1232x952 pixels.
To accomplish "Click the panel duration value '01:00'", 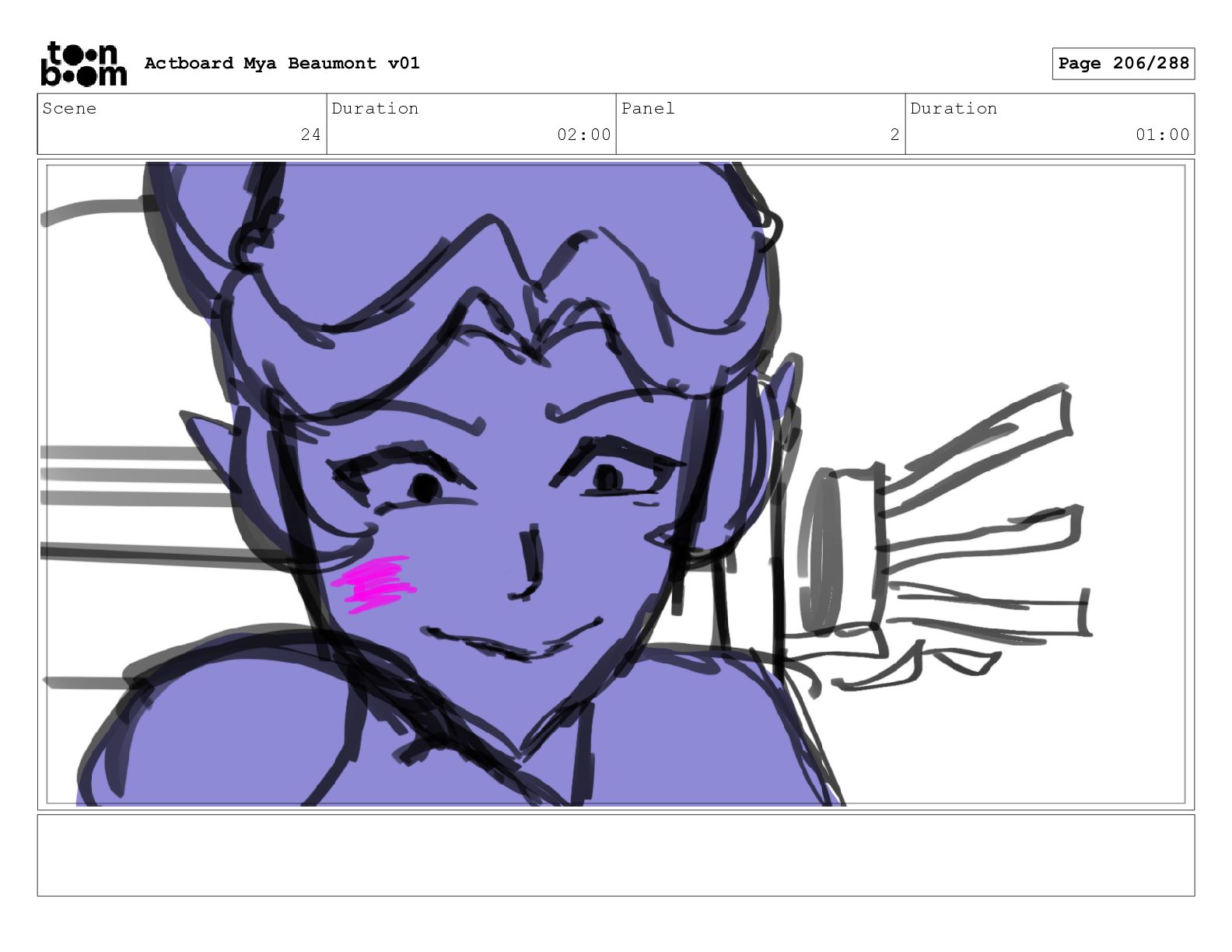I will coord(1163,135).
